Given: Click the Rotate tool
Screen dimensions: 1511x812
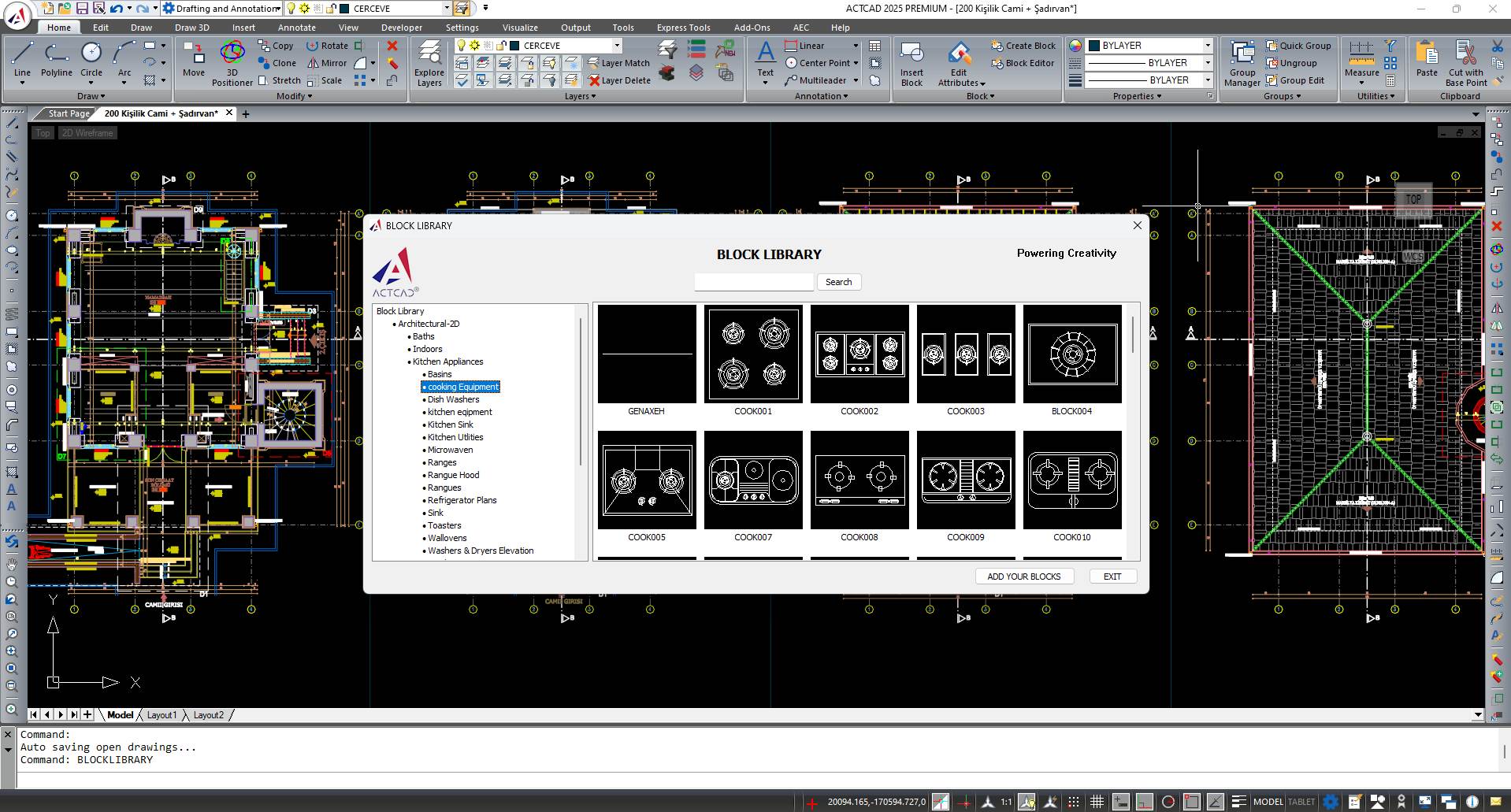Looking at the screenshot, I should (327, 46).
